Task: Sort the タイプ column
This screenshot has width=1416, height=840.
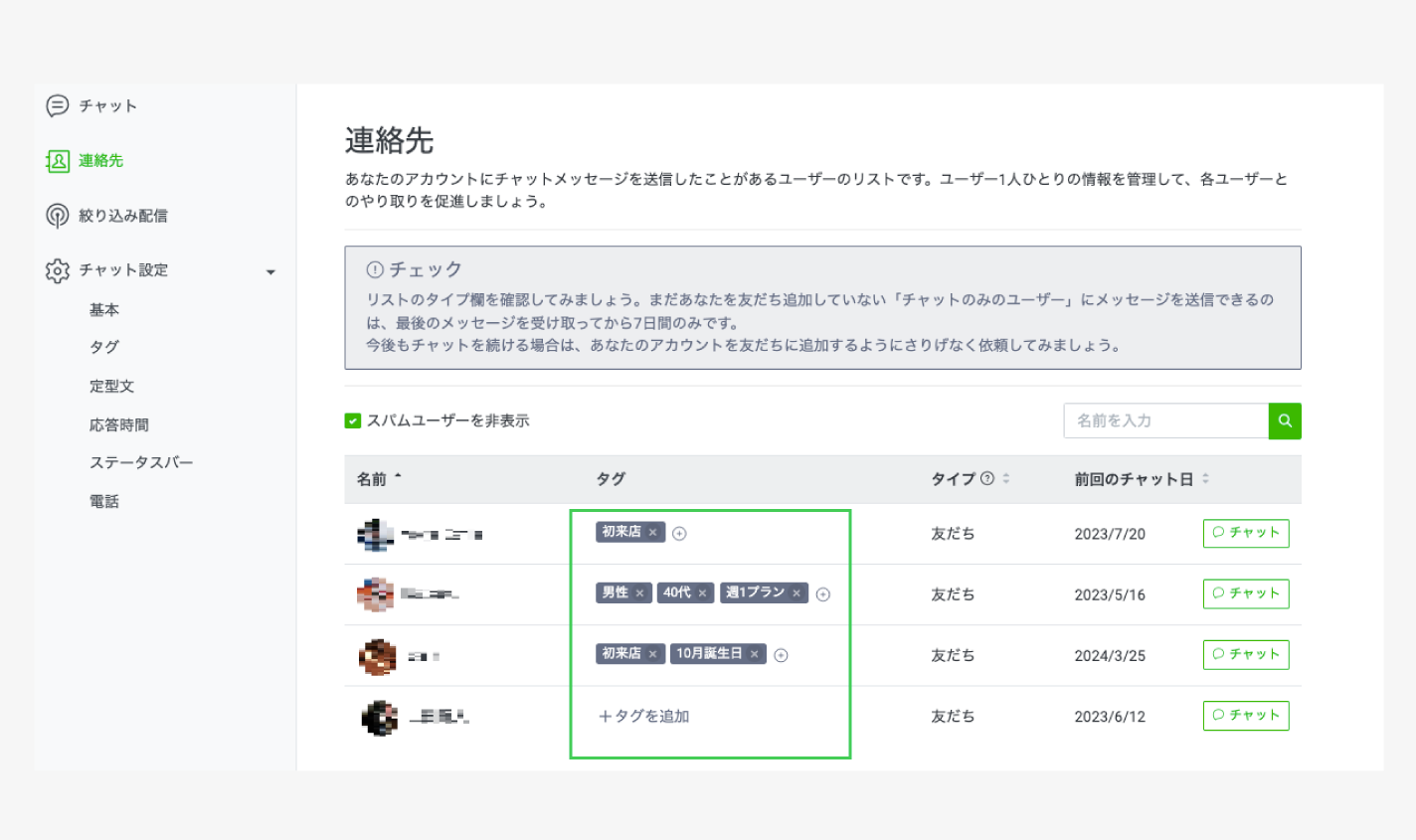Action: click(x=1006, y=478)
